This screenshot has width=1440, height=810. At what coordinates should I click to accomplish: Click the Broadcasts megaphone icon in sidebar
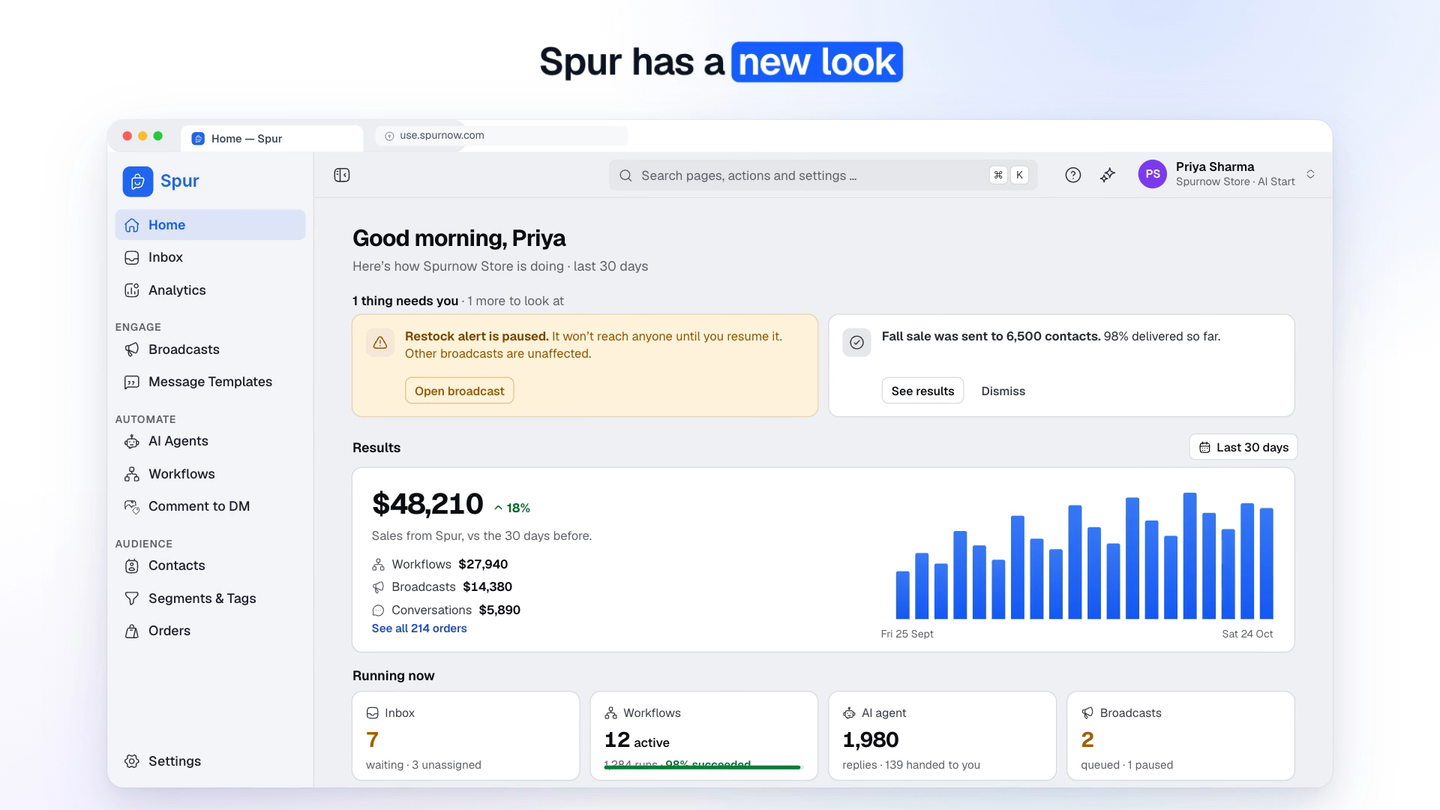132,350
